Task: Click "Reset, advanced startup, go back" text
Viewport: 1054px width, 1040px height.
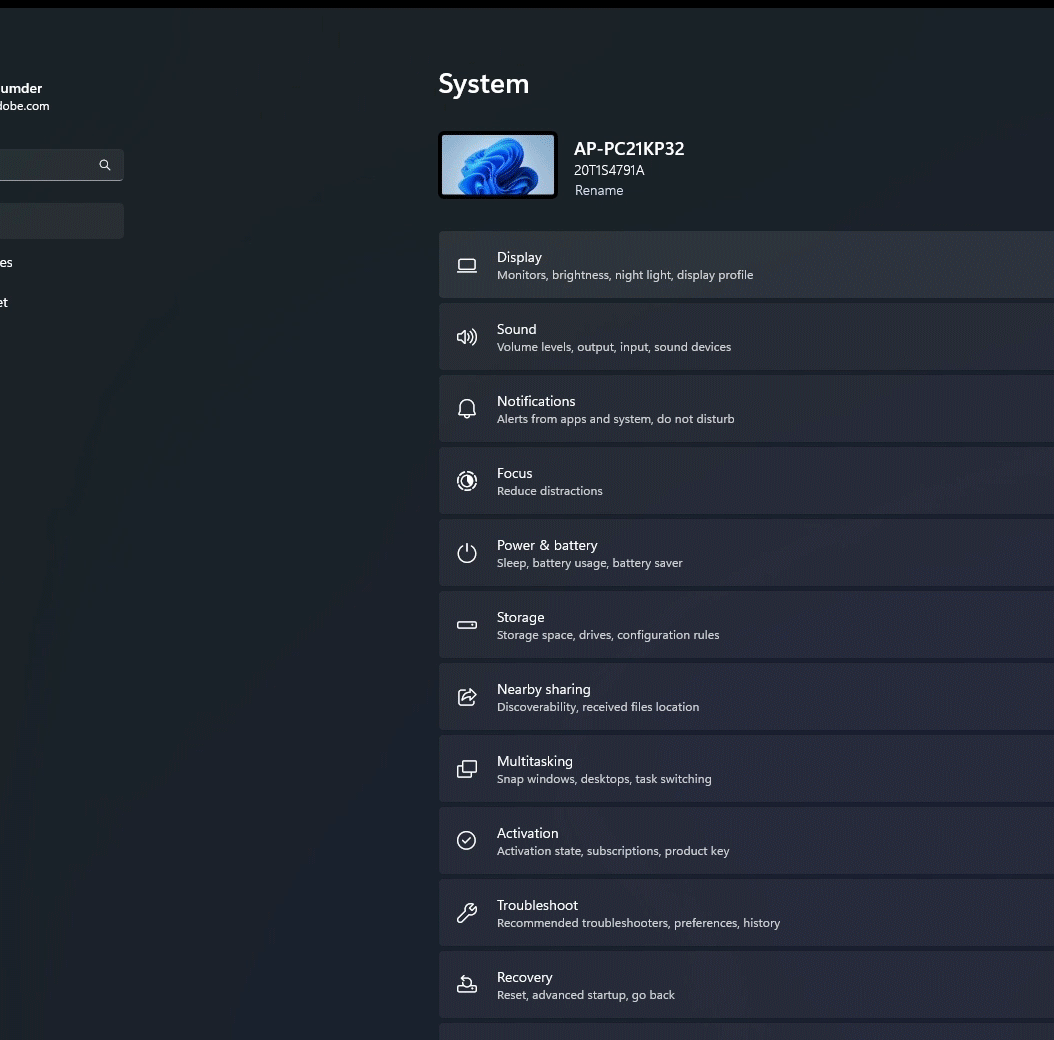Action: click(585, 994)
